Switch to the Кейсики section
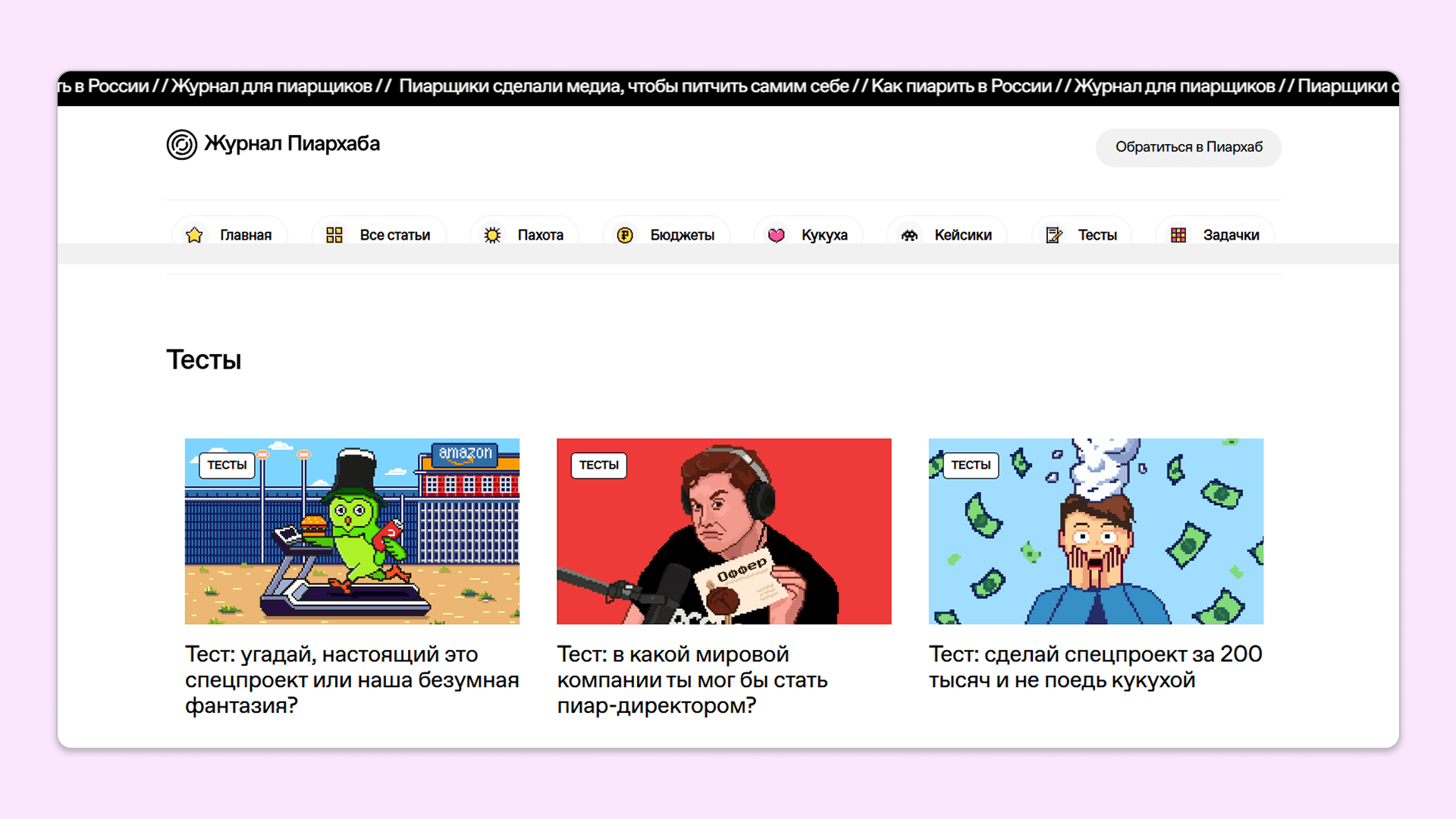This screenshot has height=819, width=1456. (x=962, y=235)
